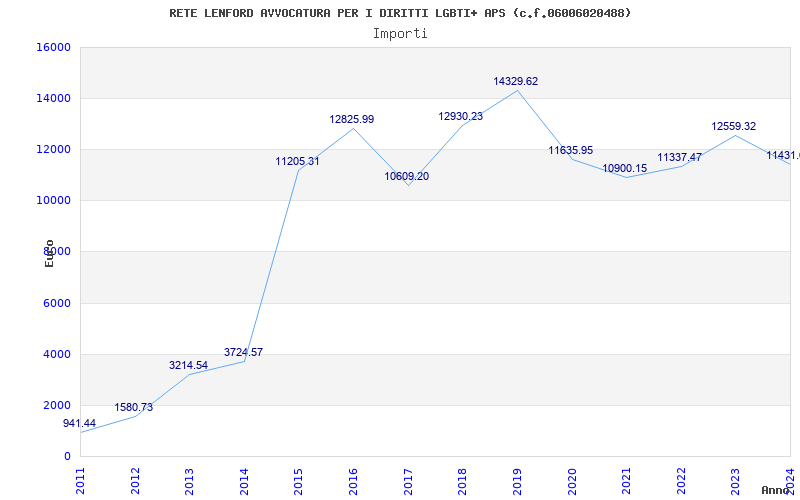Select the data label 11635.95

(570, 151)
